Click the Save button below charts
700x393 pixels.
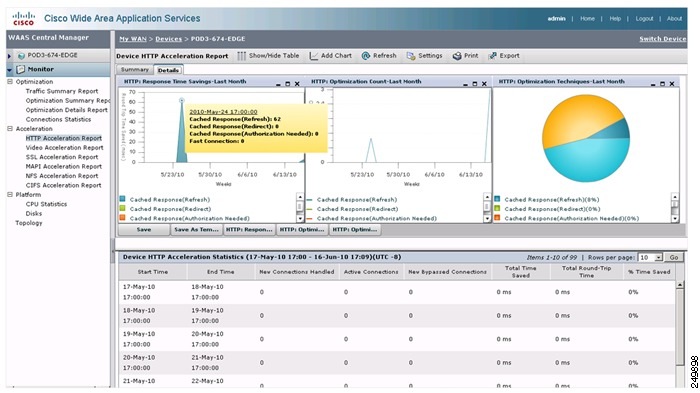pyautogui.click(x=144, y=230)
